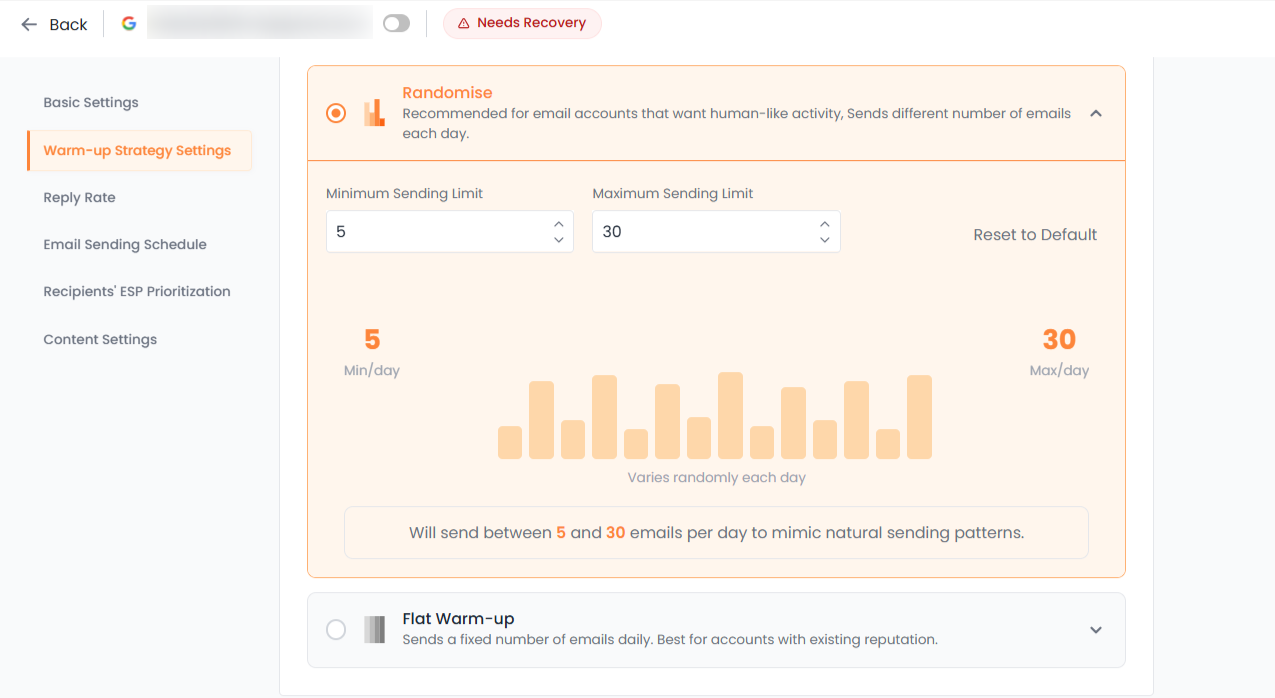Click the Google account logo icon

click(129, 23)
